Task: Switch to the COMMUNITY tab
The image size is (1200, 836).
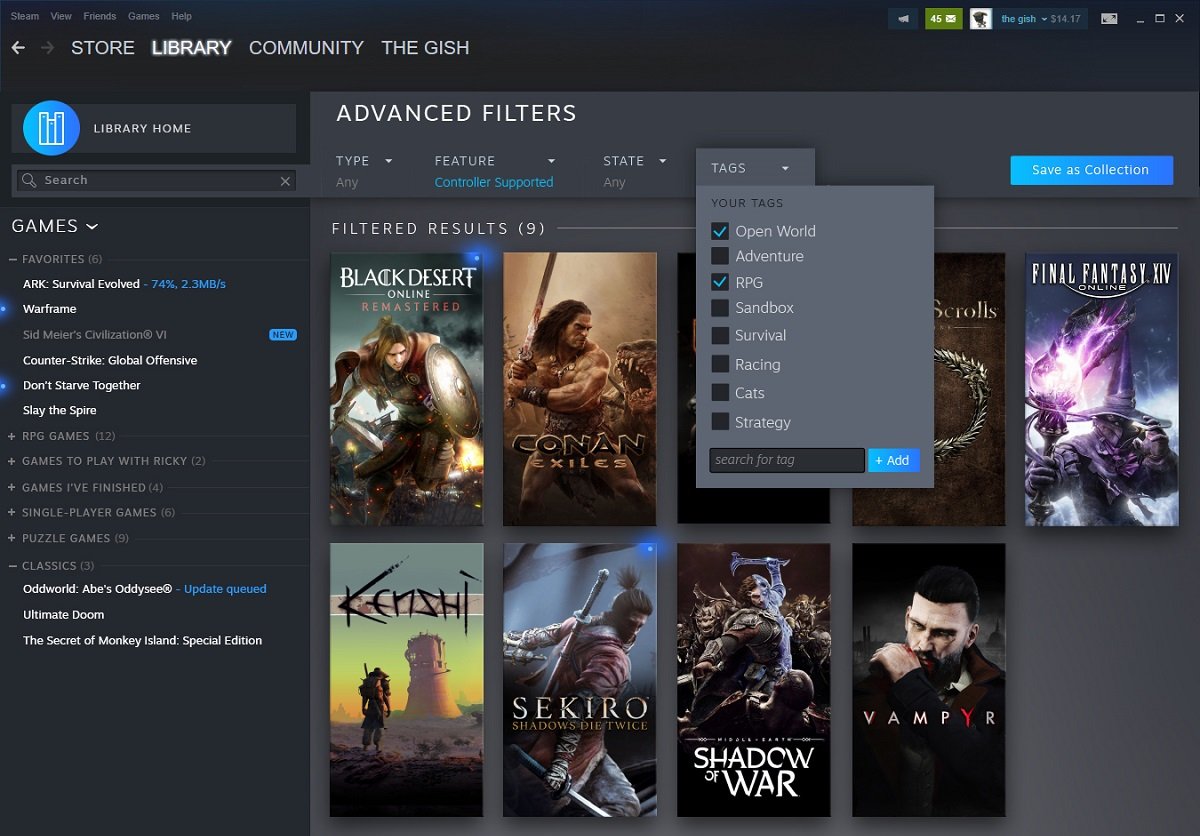Action: click(x=306, y=48)
